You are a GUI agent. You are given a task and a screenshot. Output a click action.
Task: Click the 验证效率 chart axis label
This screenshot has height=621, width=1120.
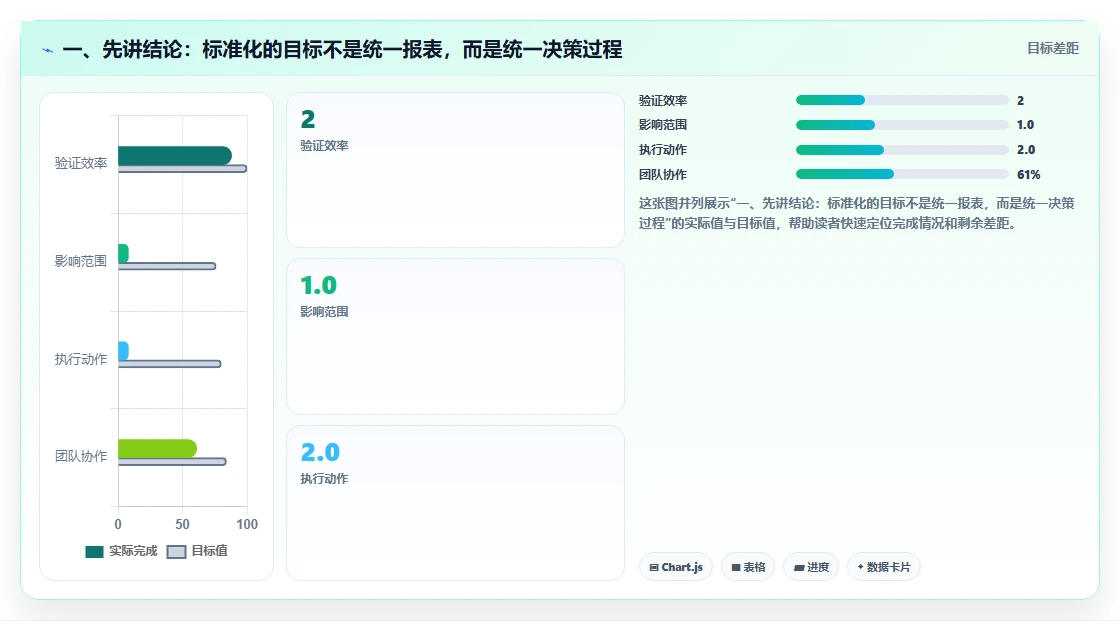[81, 164]
